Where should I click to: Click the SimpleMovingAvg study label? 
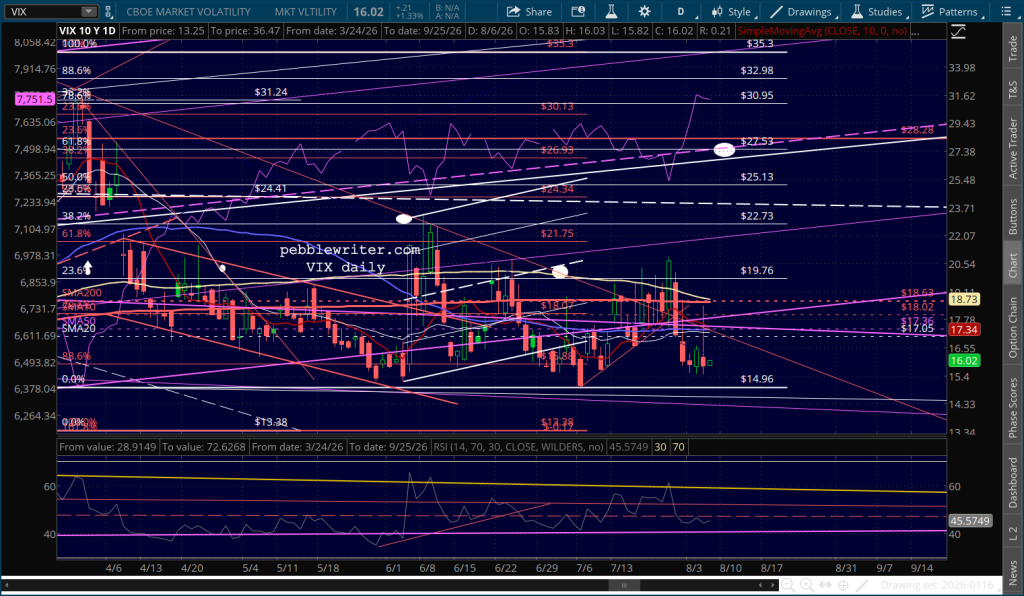[822, 31]
